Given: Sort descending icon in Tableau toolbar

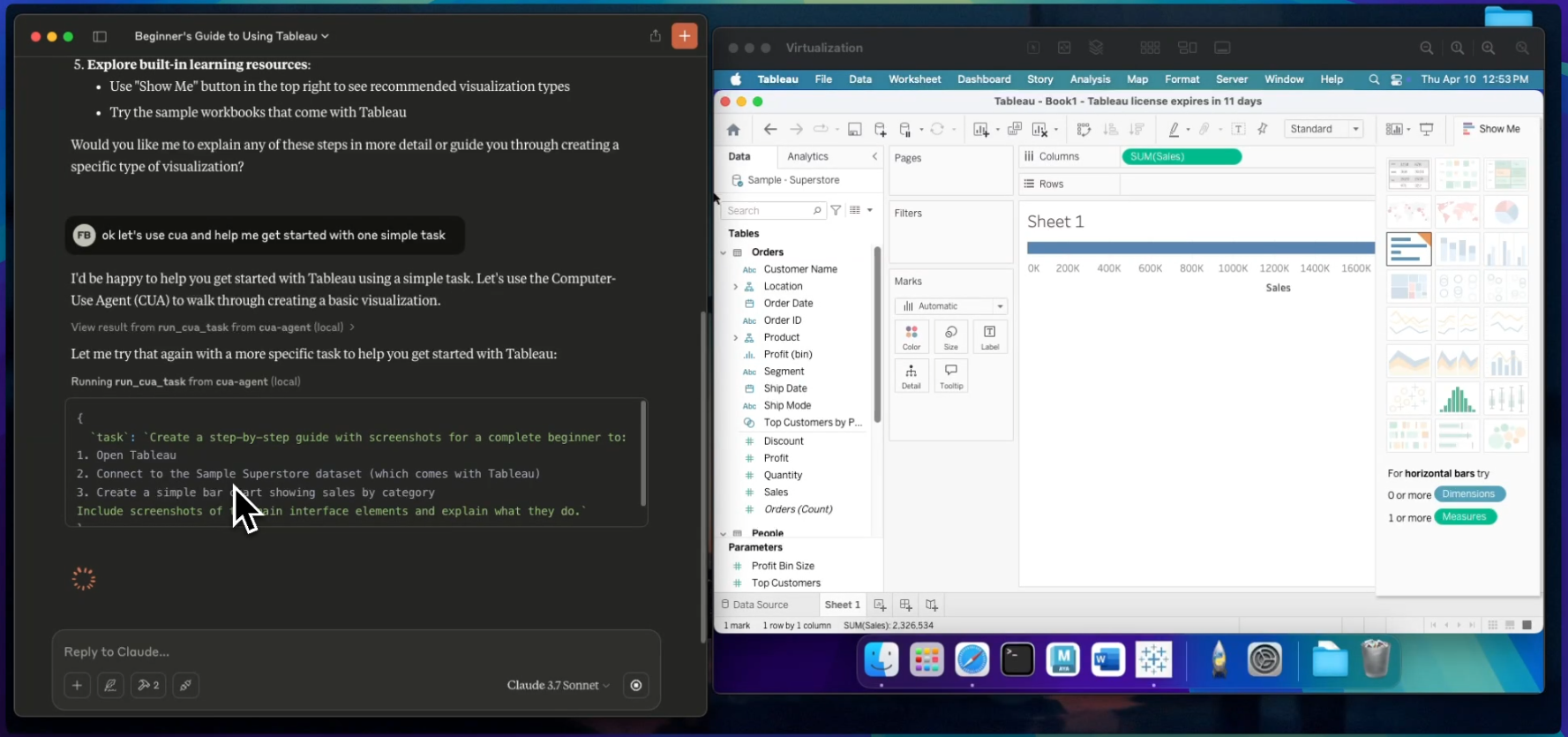Looking at the screenshot, I should (1137, 130).
